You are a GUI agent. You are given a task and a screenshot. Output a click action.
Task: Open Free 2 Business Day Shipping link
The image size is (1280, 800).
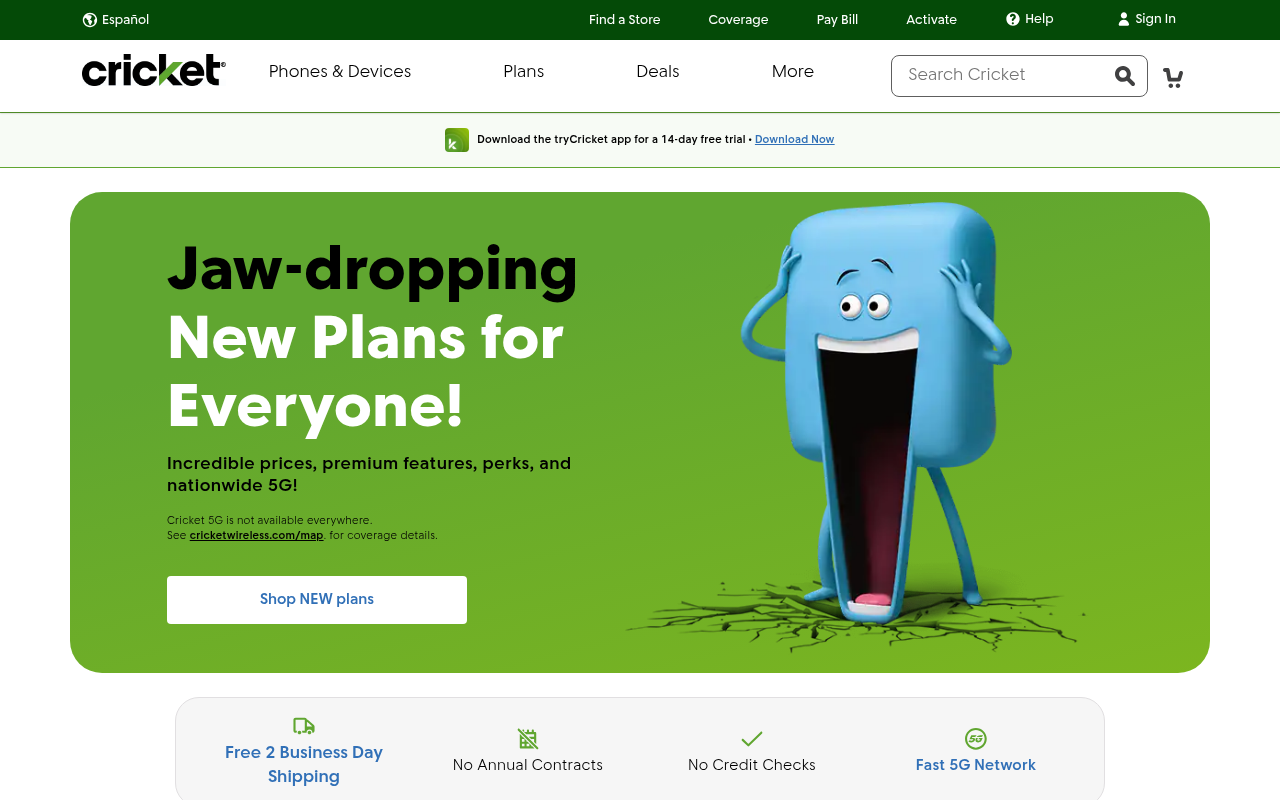[304, 765]
